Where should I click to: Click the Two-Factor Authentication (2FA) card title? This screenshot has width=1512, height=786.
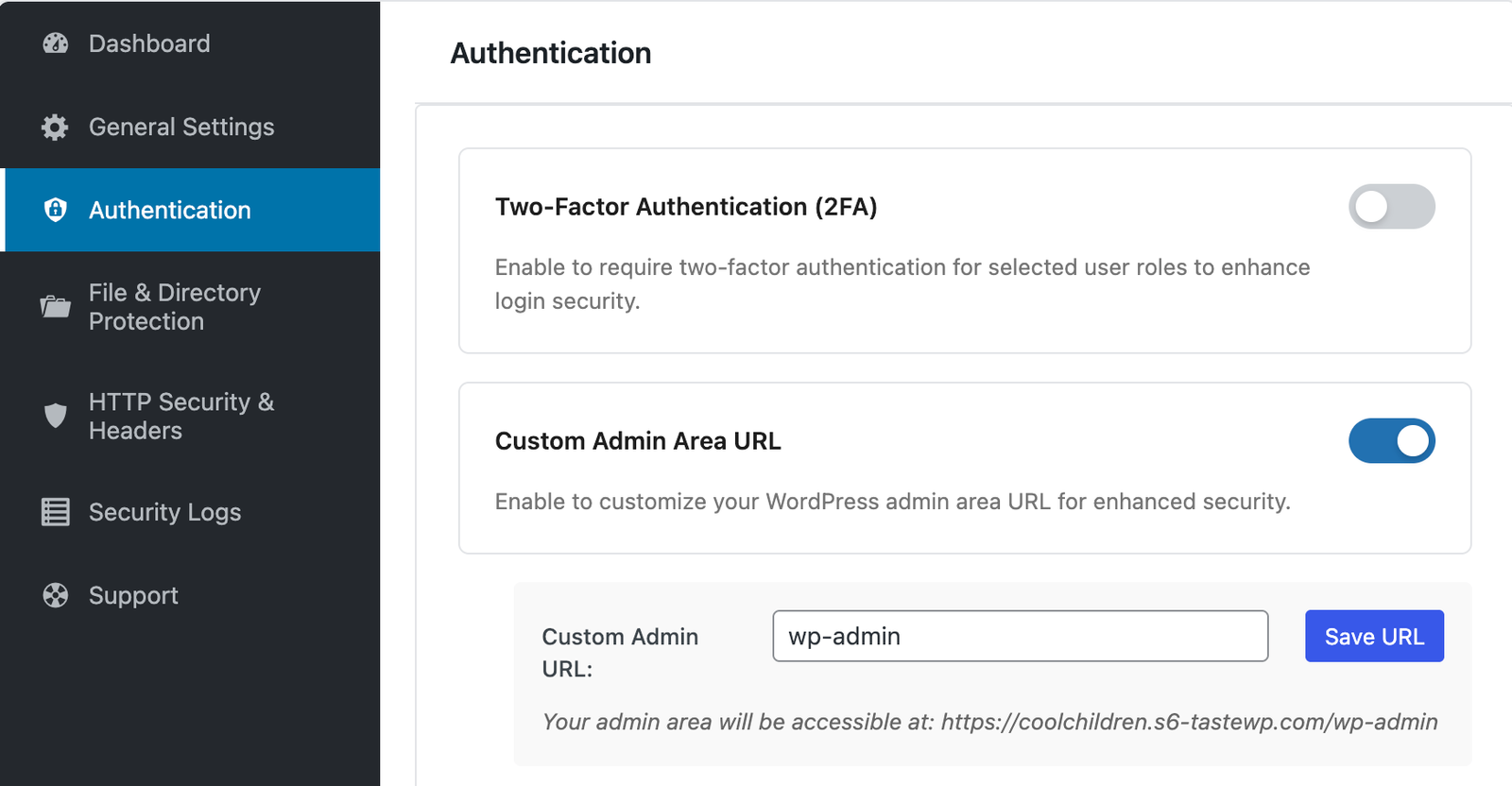click(686, 207)
